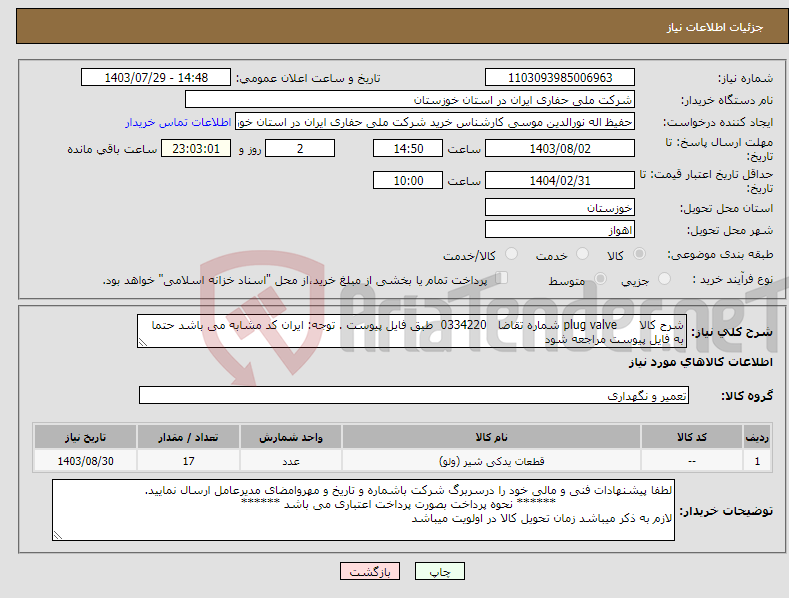Click the ردیف column header
Viewport: 789px width, 598px height.
click(757, 437)
